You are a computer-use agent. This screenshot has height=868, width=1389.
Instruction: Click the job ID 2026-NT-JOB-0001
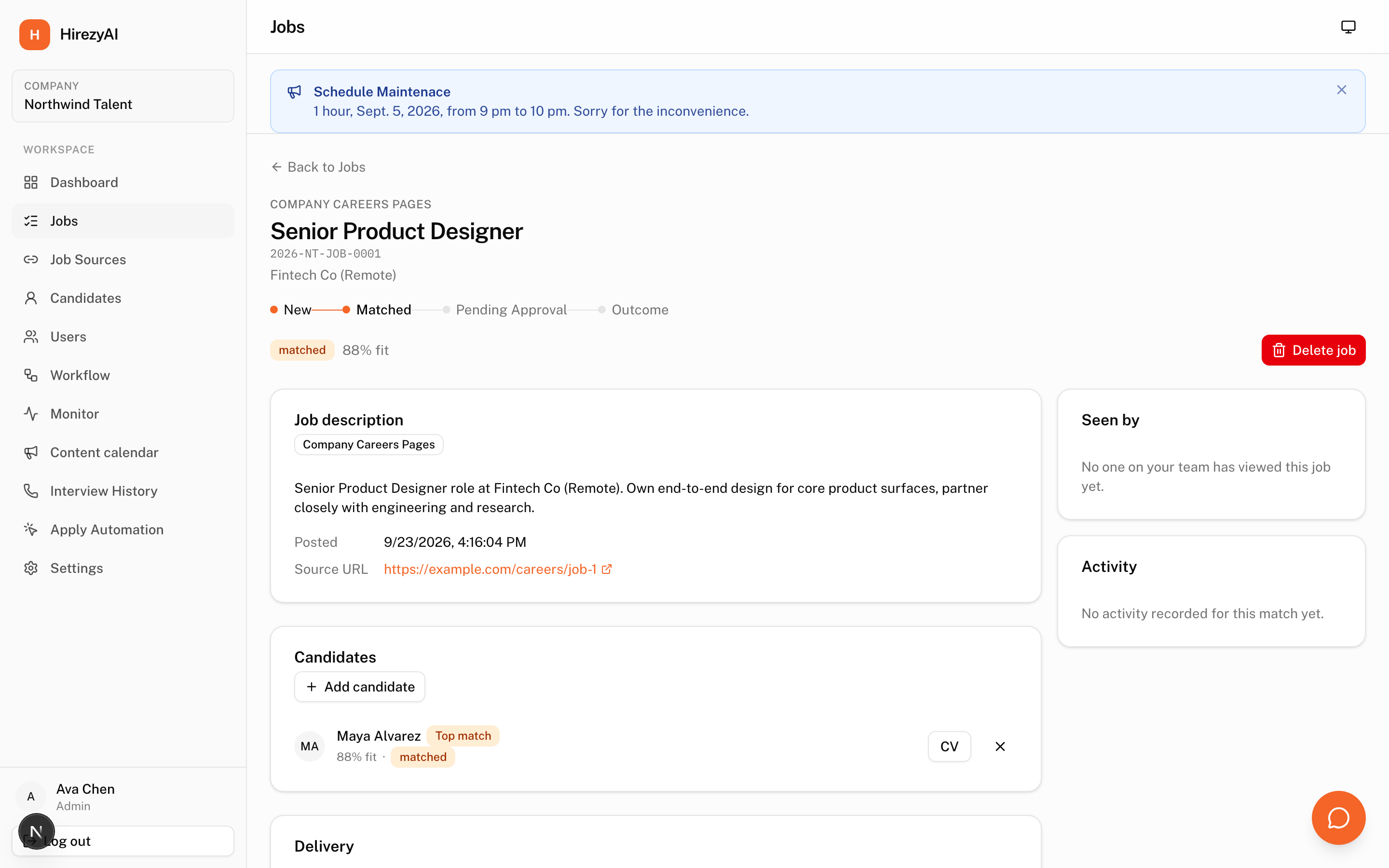326,254
